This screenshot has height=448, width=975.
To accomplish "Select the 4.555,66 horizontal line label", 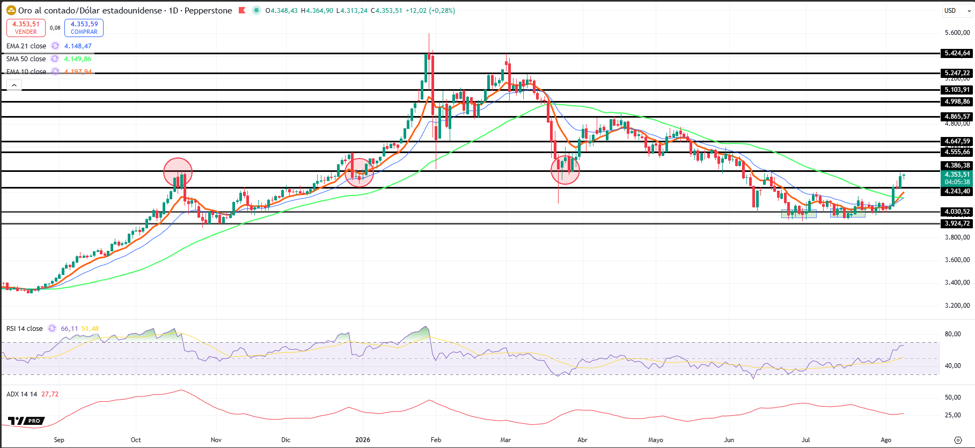I will click(x=956, y=152).
